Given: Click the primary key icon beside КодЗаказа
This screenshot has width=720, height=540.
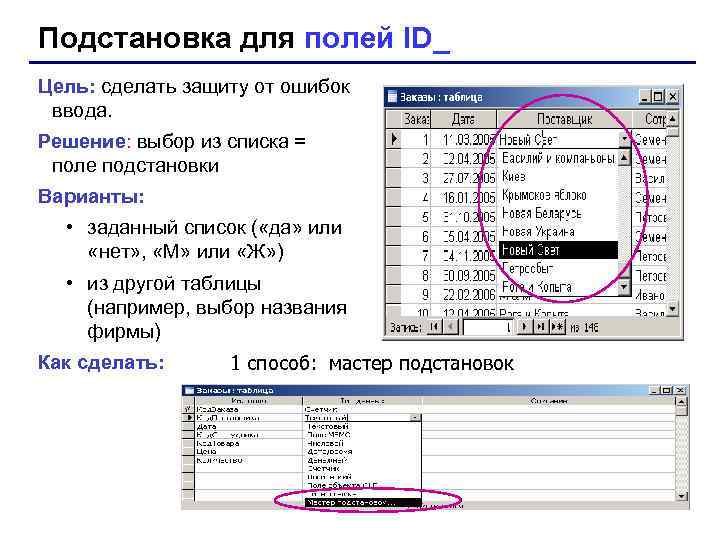Looking at the screenshot, I should (x=188, y=409).
